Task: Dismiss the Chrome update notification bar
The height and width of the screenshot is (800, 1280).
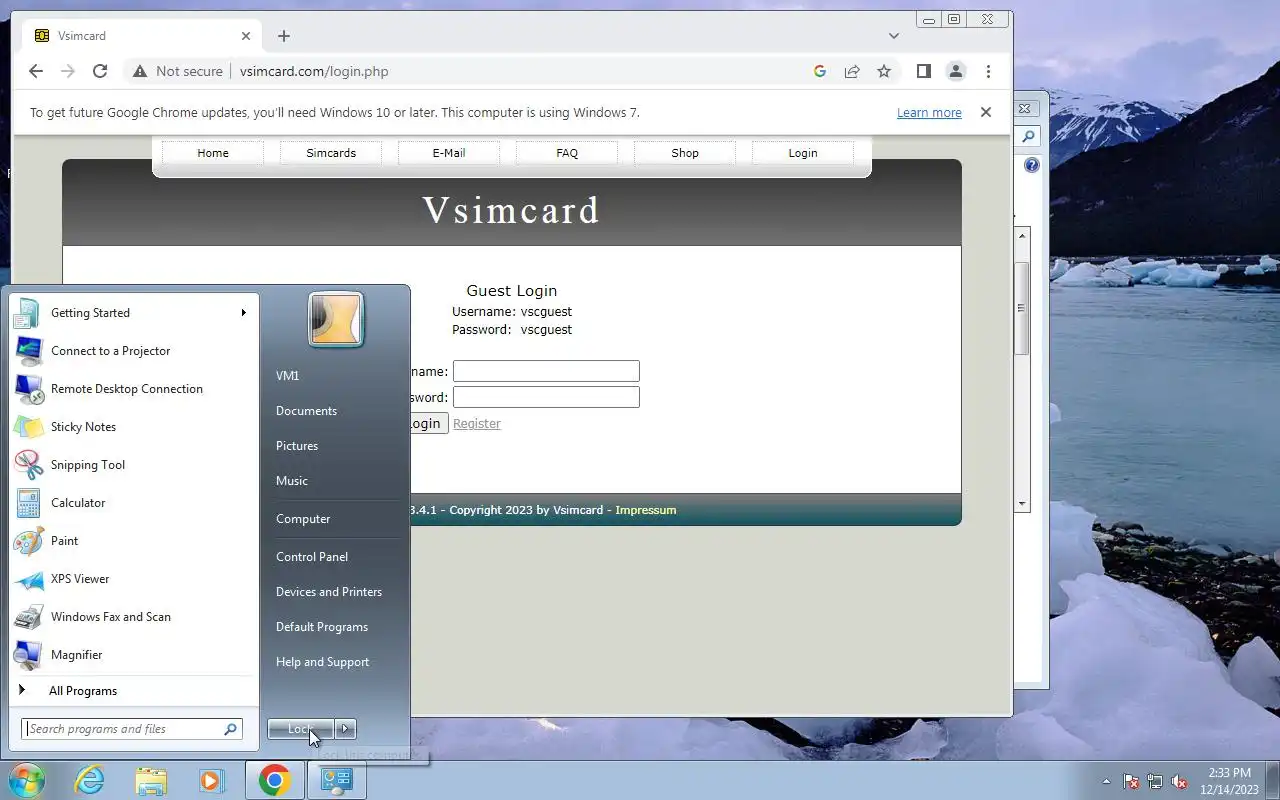Action: click(986, 112)
